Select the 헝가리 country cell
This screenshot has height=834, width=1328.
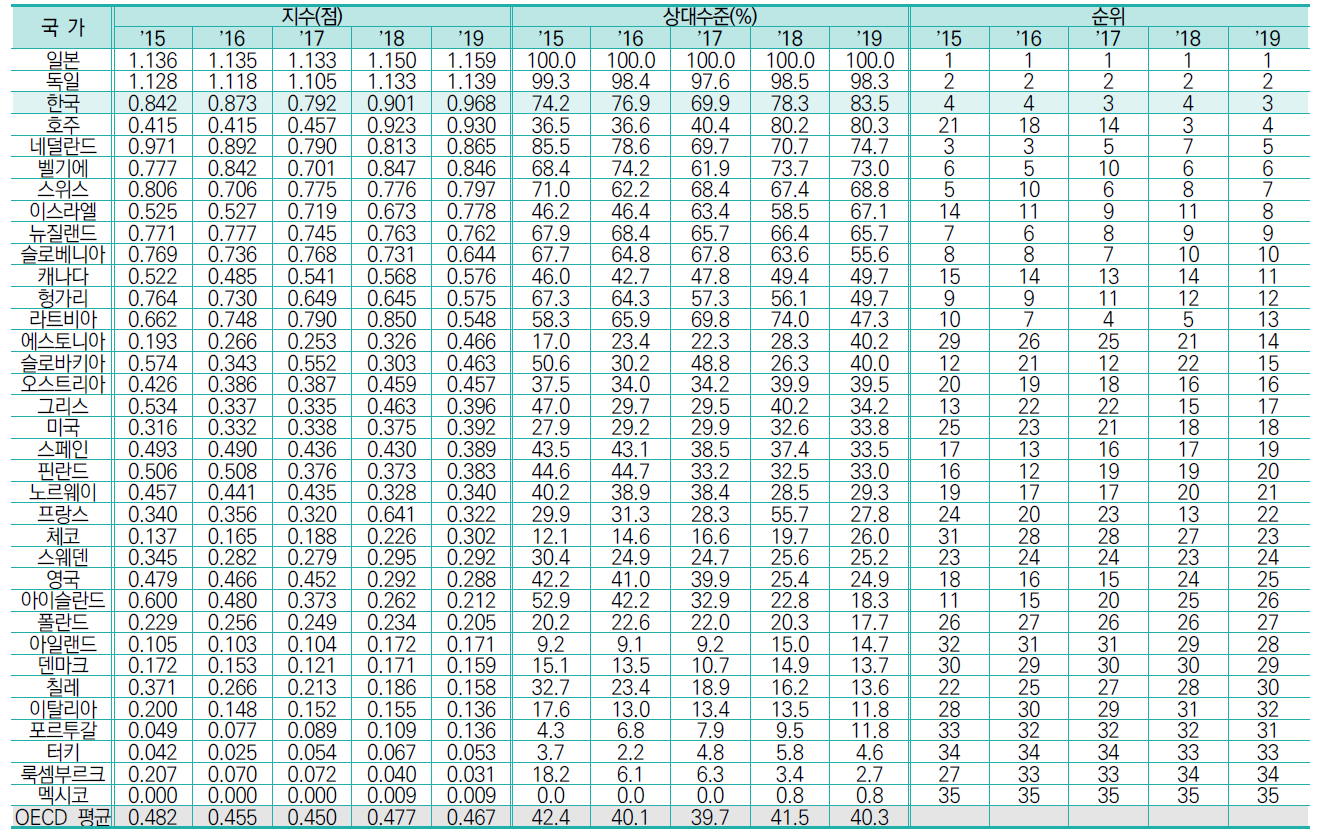61,297
